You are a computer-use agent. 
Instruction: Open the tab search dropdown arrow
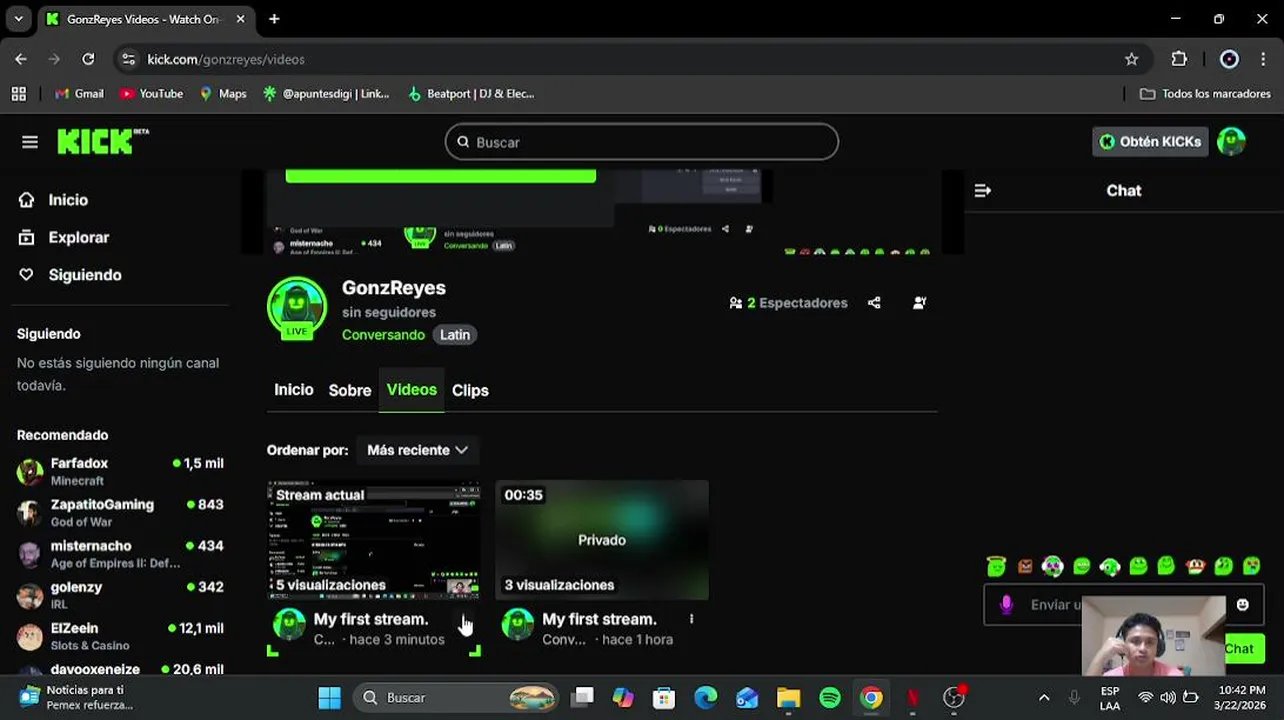click(x=18, y=19)
